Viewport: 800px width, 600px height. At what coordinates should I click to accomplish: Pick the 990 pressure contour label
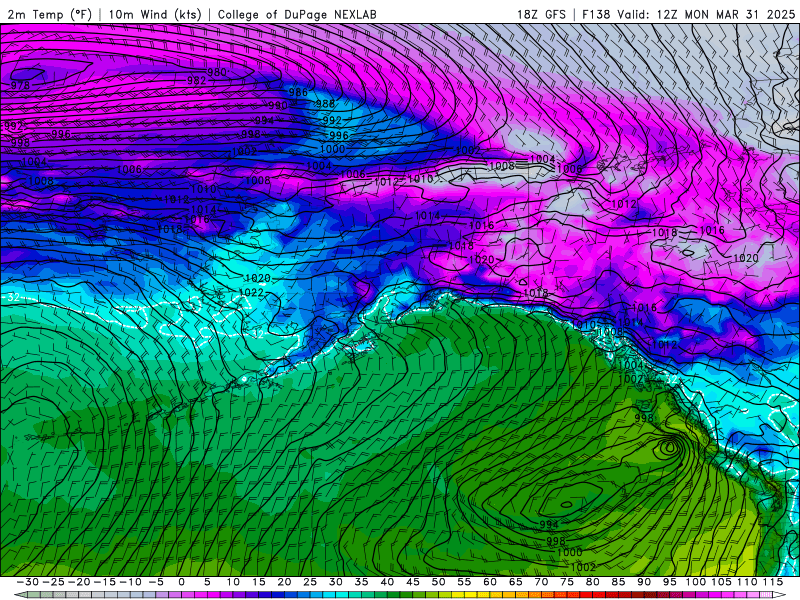click(x=278, y=106)
